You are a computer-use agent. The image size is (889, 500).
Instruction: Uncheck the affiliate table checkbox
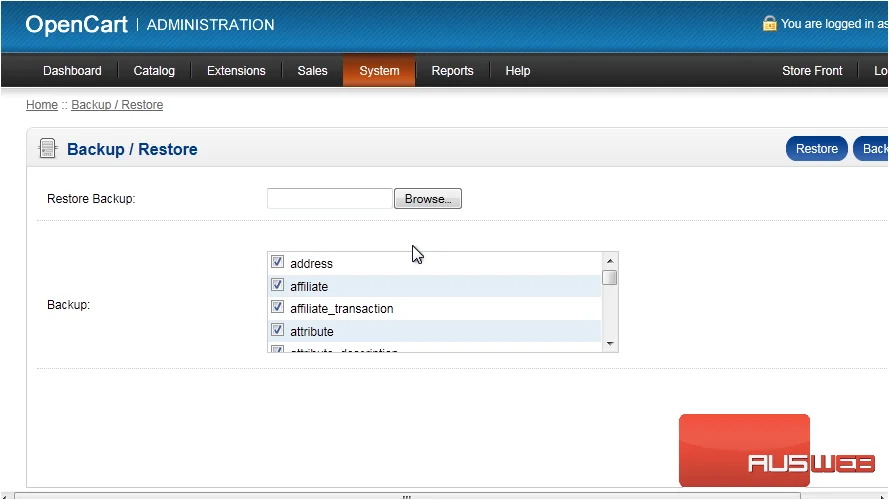coord(277,285)
